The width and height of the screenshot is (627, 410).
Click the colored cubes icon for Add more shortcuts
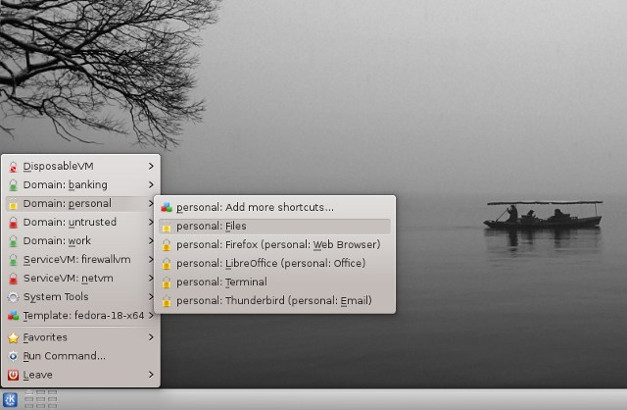[166, 207]
